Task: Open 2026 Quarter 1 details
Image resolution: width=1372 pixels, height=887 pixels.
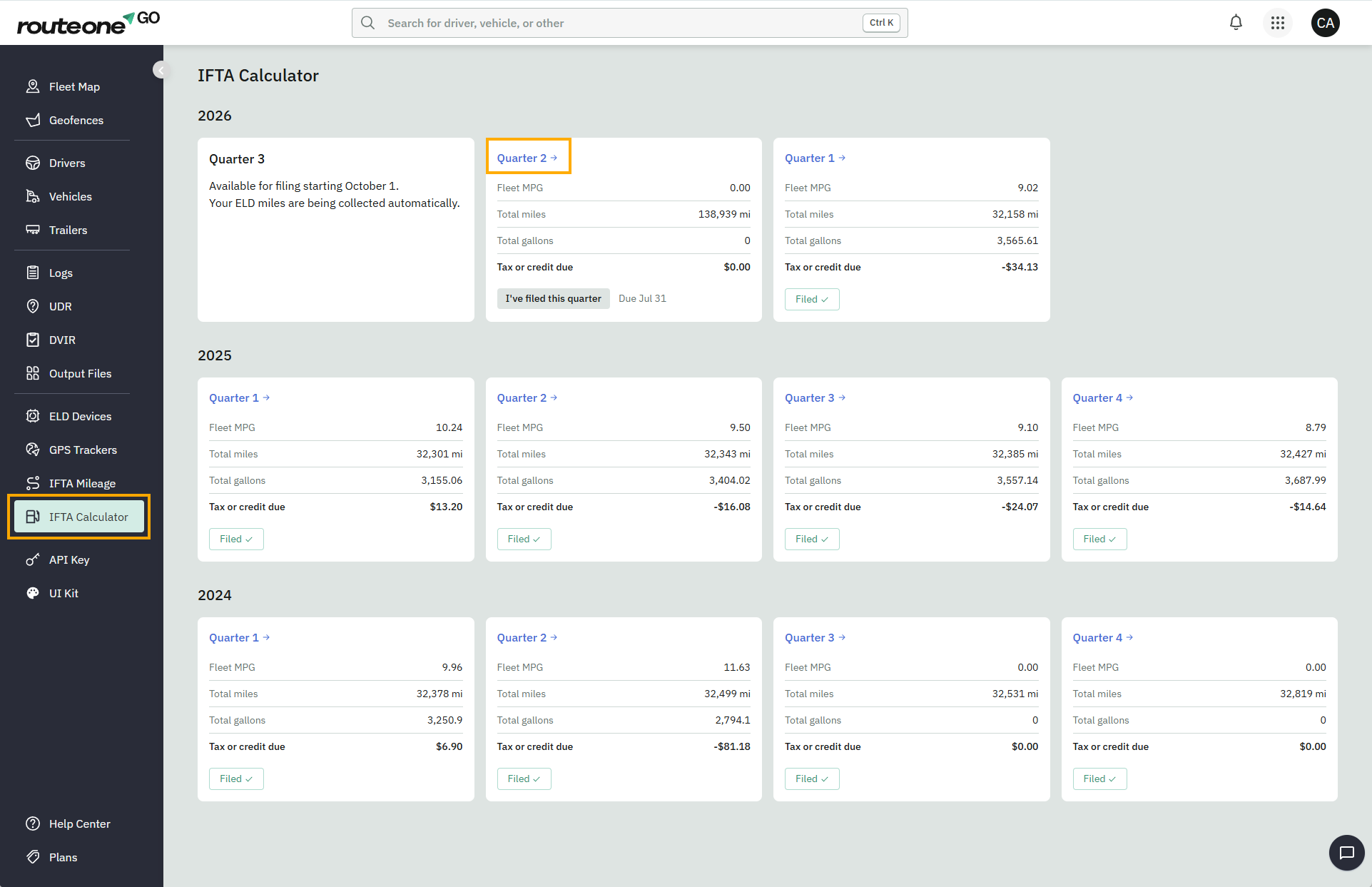Action: click(815, 158)
